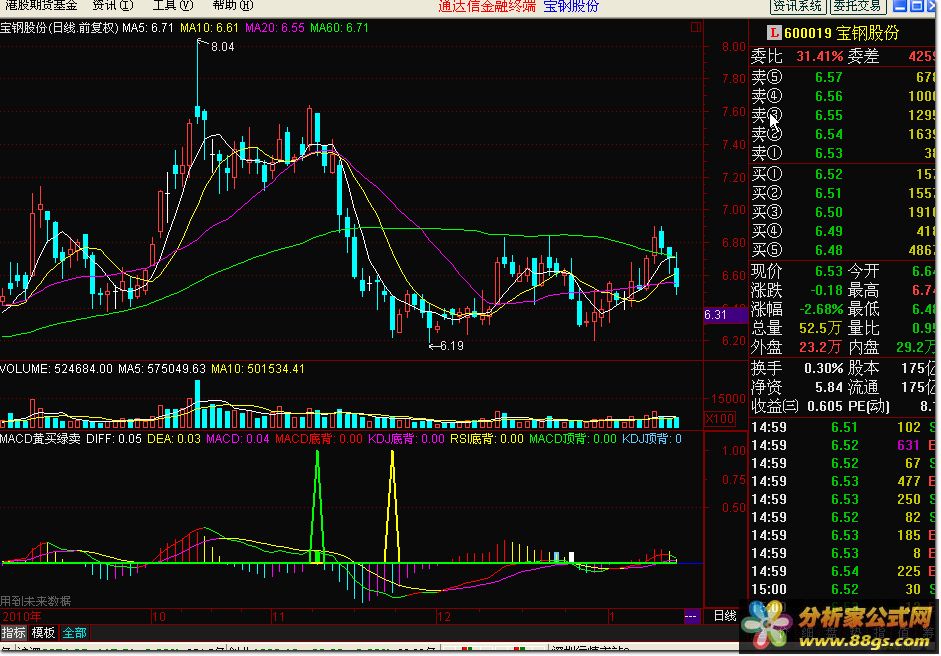The image size is (941, 656).
Task: Select the 卖⑤ 6.57 ask row
Action: click(843, 77)
